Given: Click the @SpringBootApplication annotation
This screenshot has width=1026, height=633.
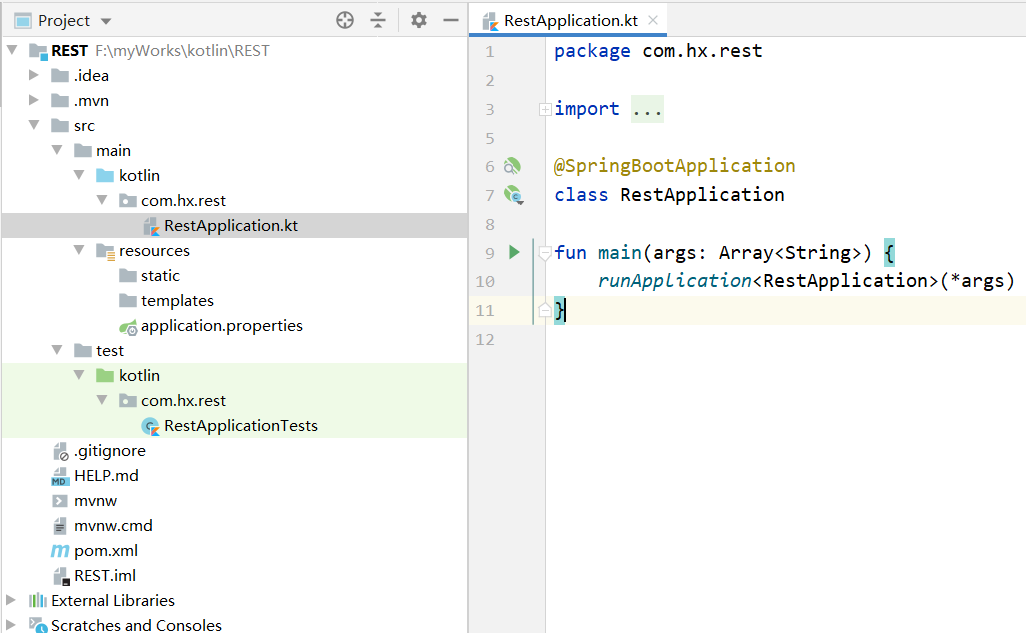Looking at the screenshot, I should [x=675, y=166].
